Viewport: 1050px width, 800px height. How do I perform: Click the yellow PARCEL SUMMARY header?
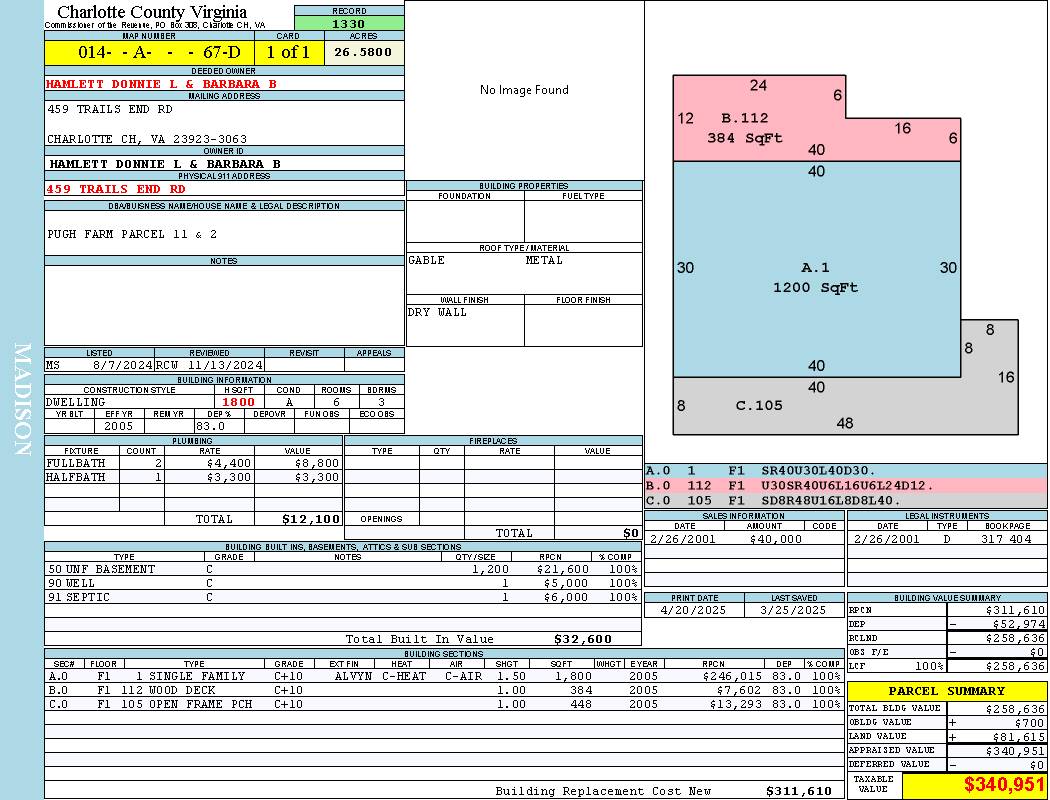point(947,691)
